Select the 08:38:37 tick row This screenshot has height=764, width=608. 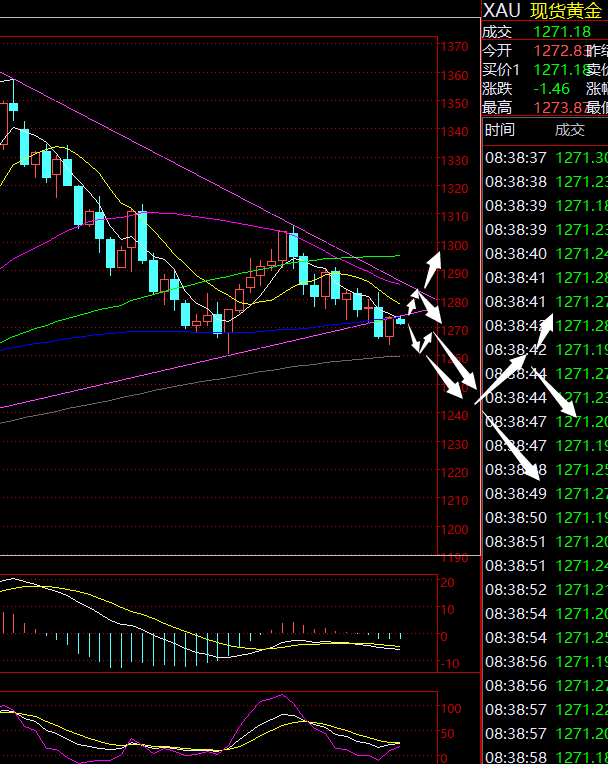pos(546,158)
